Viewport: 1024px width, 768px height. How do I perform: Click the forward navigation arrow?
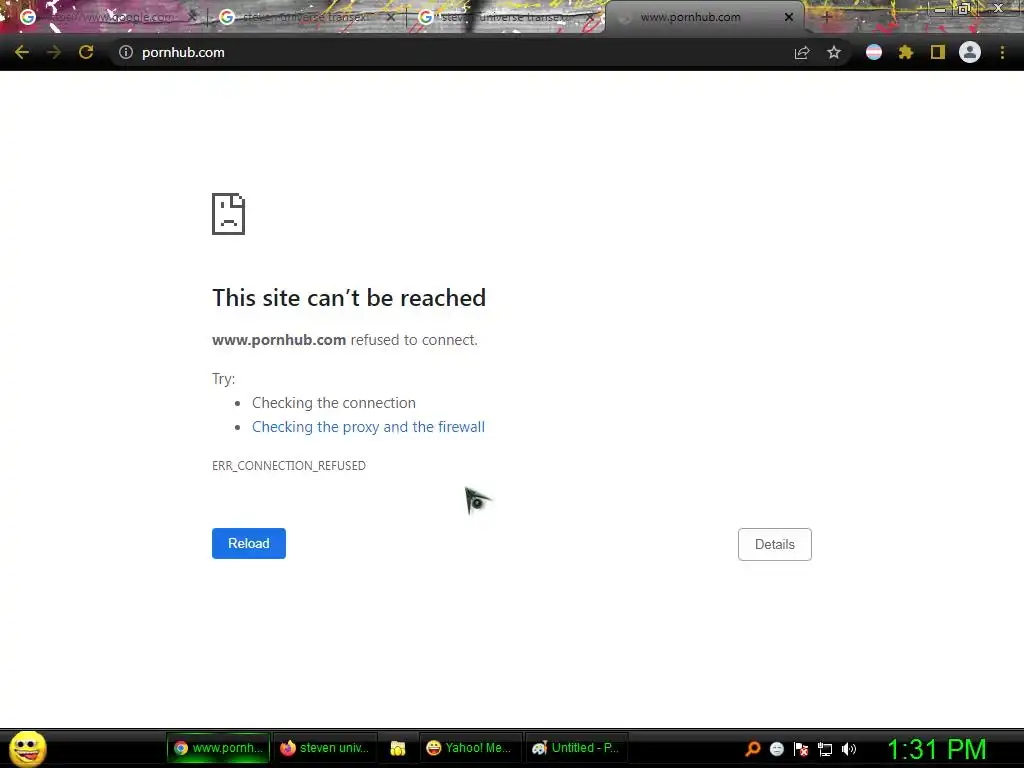click(54, 52)
